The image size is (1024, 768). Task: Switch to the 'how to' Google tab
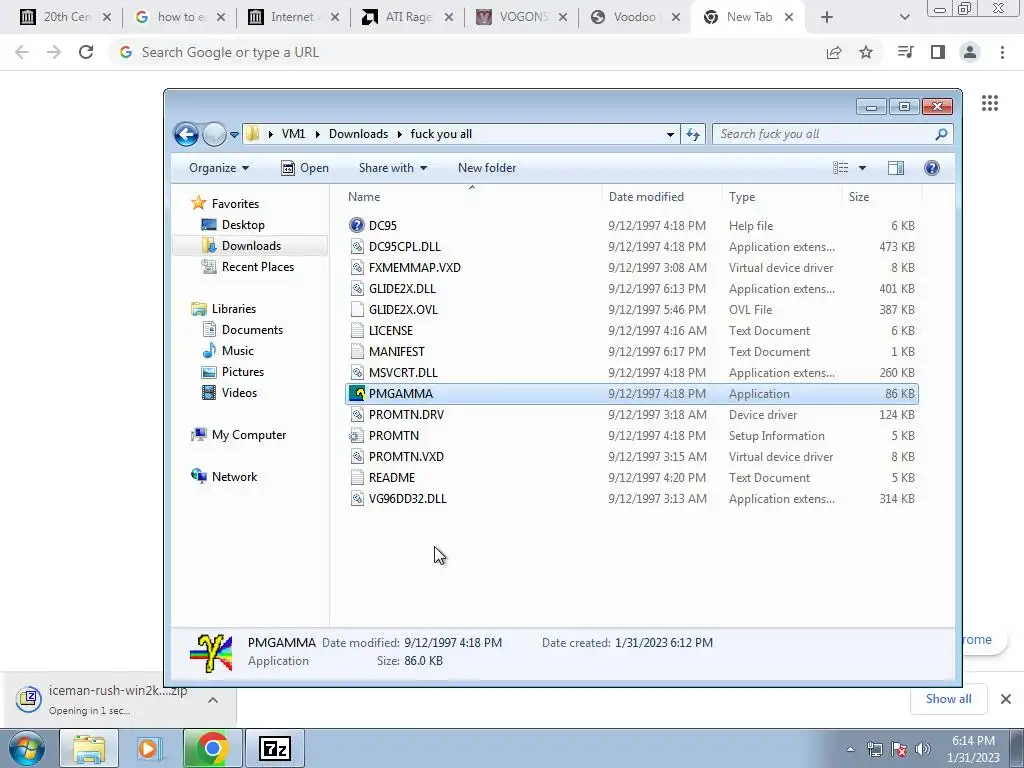(x=178, y=17)
